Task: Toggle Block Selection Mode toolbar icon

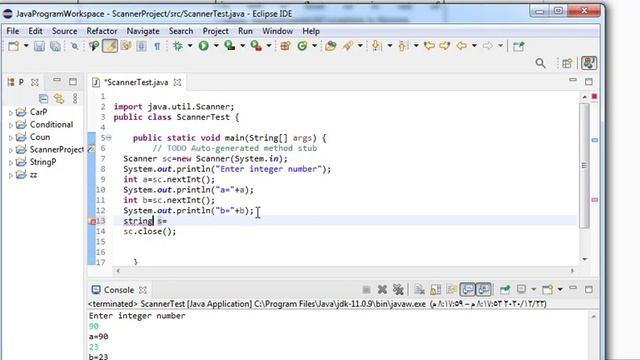Action: click(141, 46)
